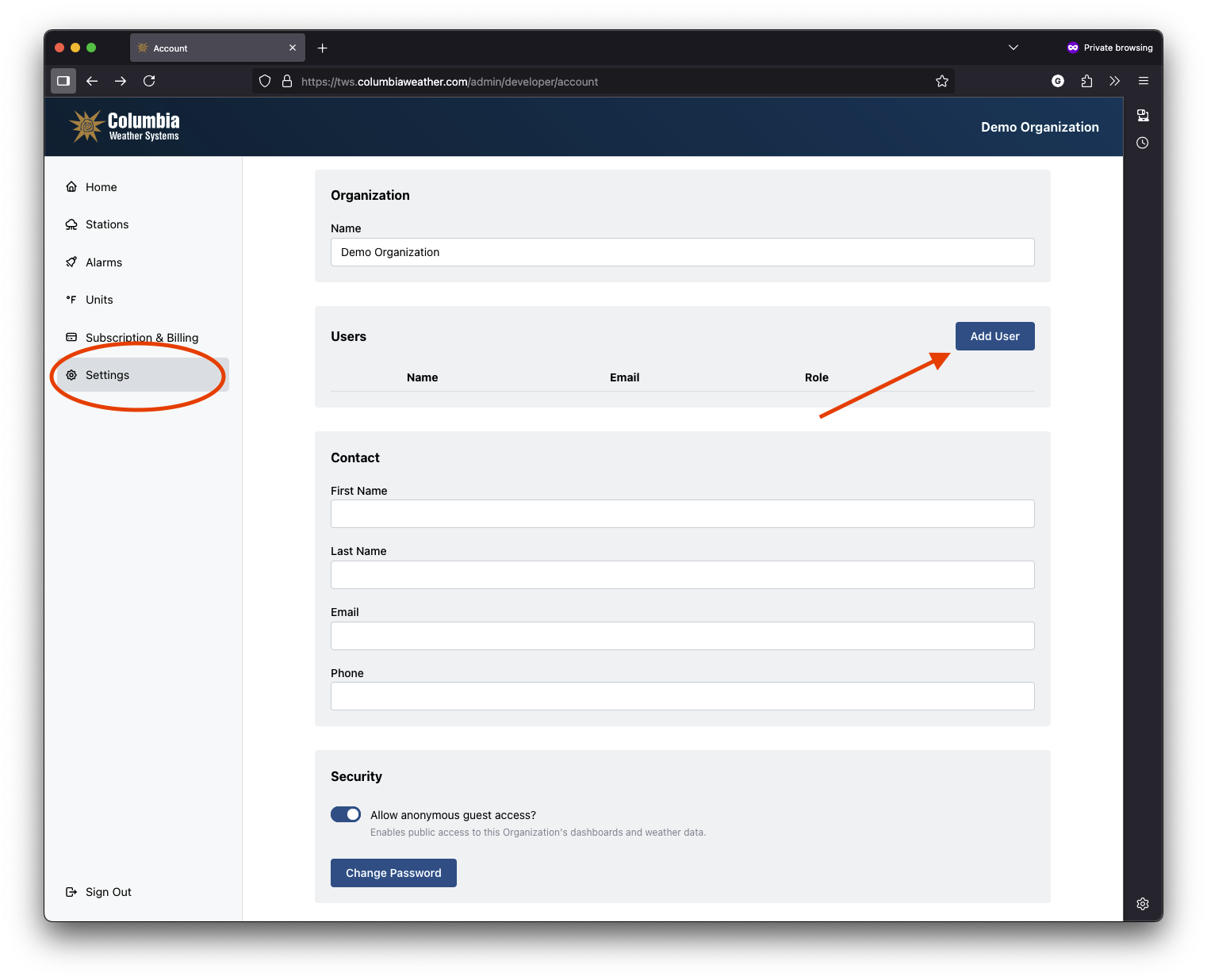The height and width of the screenshot is (980, 1207).
Task: Click the shield tracking protection icon
Action: (265, 81)
